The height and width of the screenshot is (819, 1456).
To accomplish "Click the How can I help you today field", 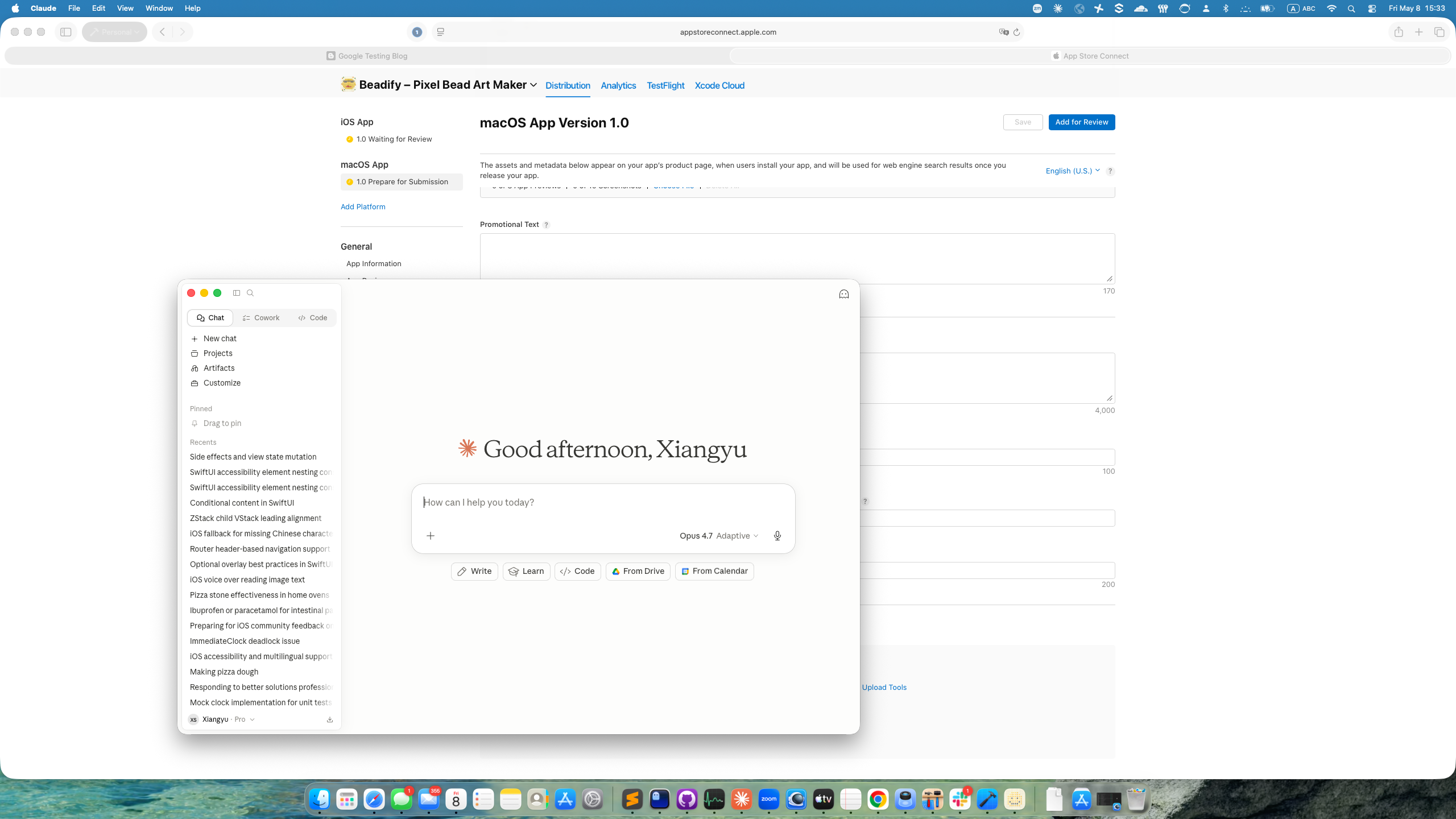I will (603, 502).
